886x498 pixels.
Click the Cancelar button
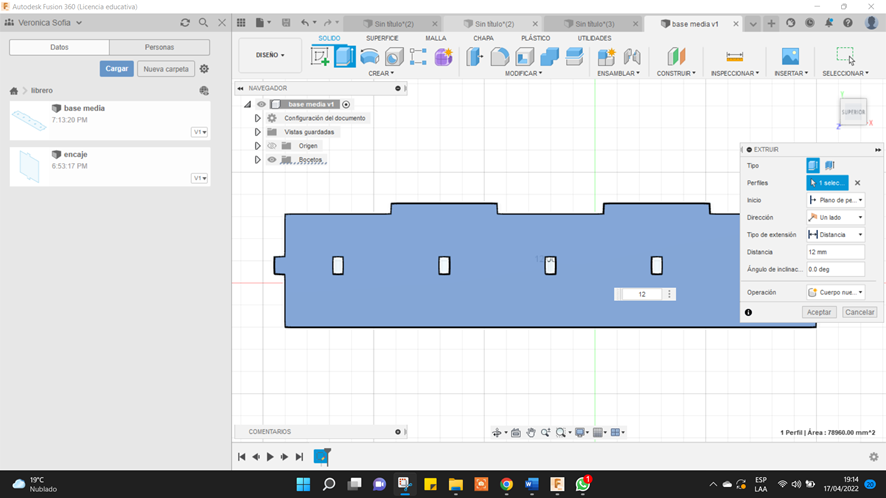(x=859, y=312)
